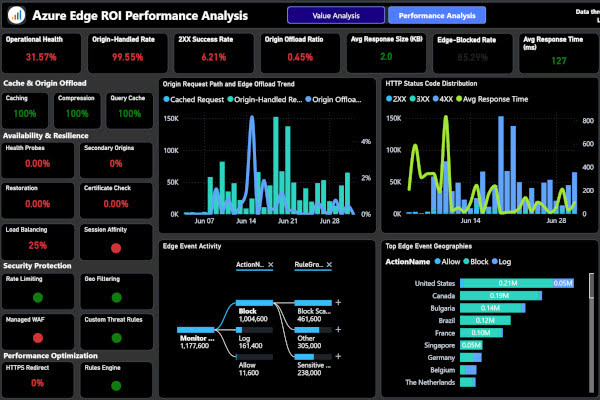Click the green Geo Filtering status dot

pos(117,297)
